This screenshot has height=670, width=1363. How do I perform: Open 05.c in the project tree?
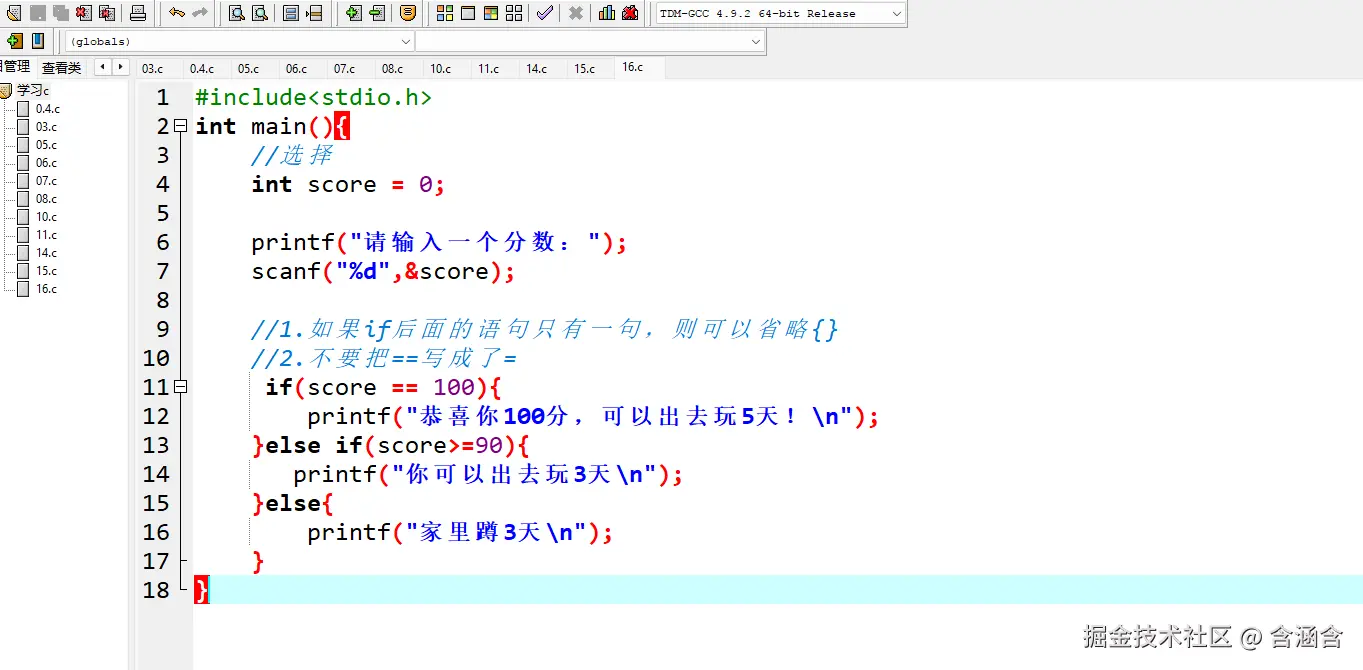point(46,145)
